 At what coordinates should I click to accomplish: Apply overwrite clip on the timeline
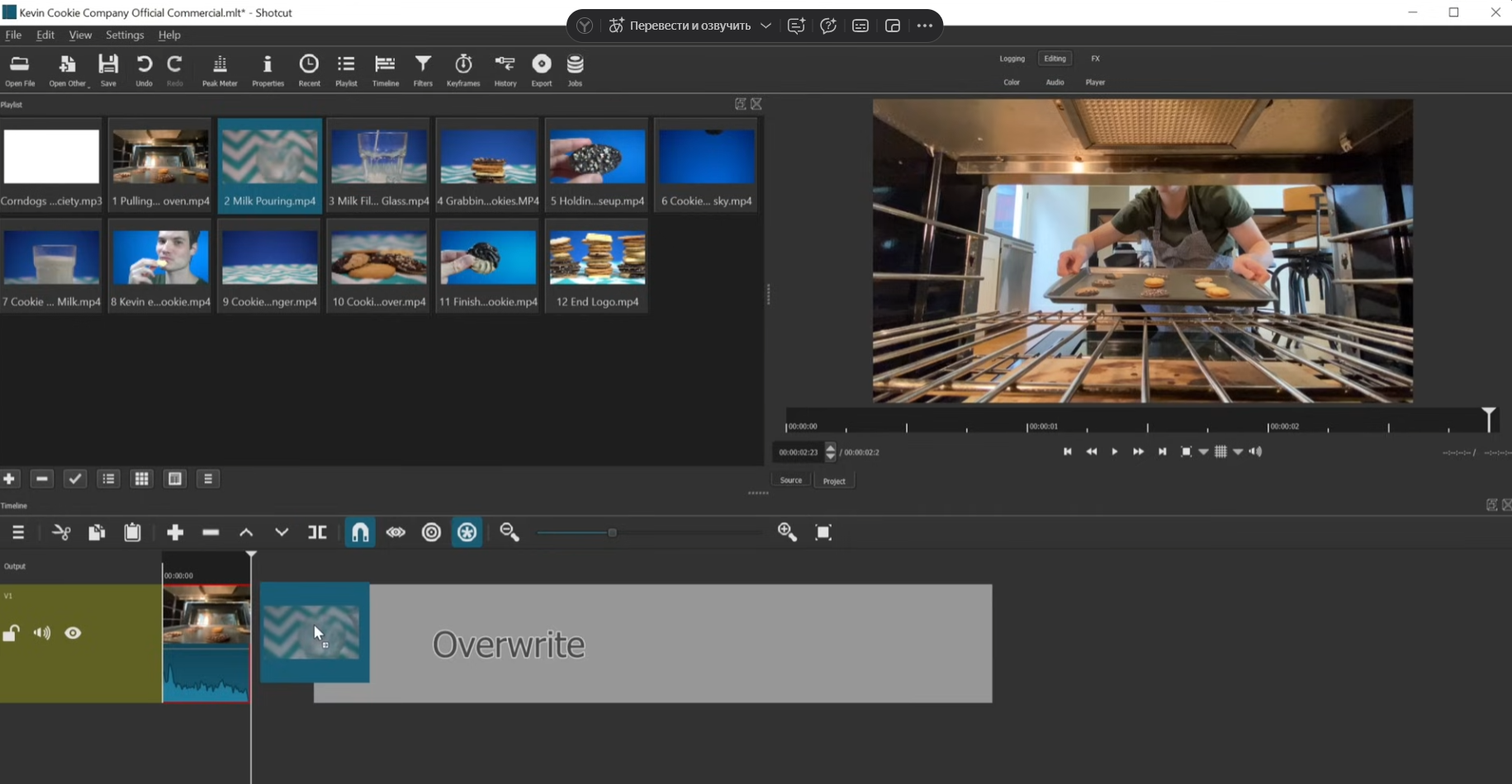click(282, 532)
